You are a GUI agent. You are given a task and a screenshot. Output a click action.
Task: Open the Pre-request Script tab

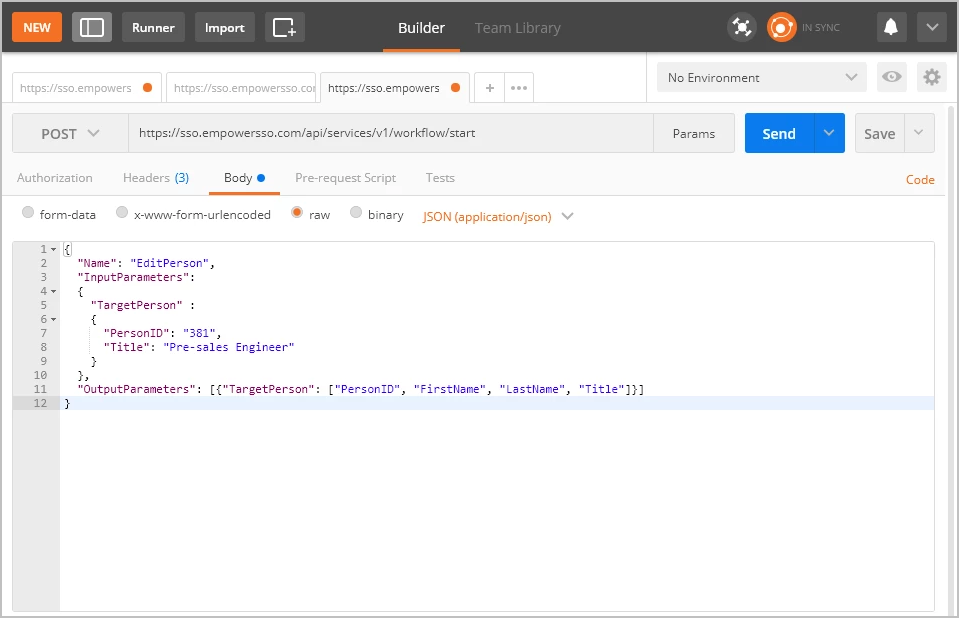pyautogui.click(x=345, y=178)
